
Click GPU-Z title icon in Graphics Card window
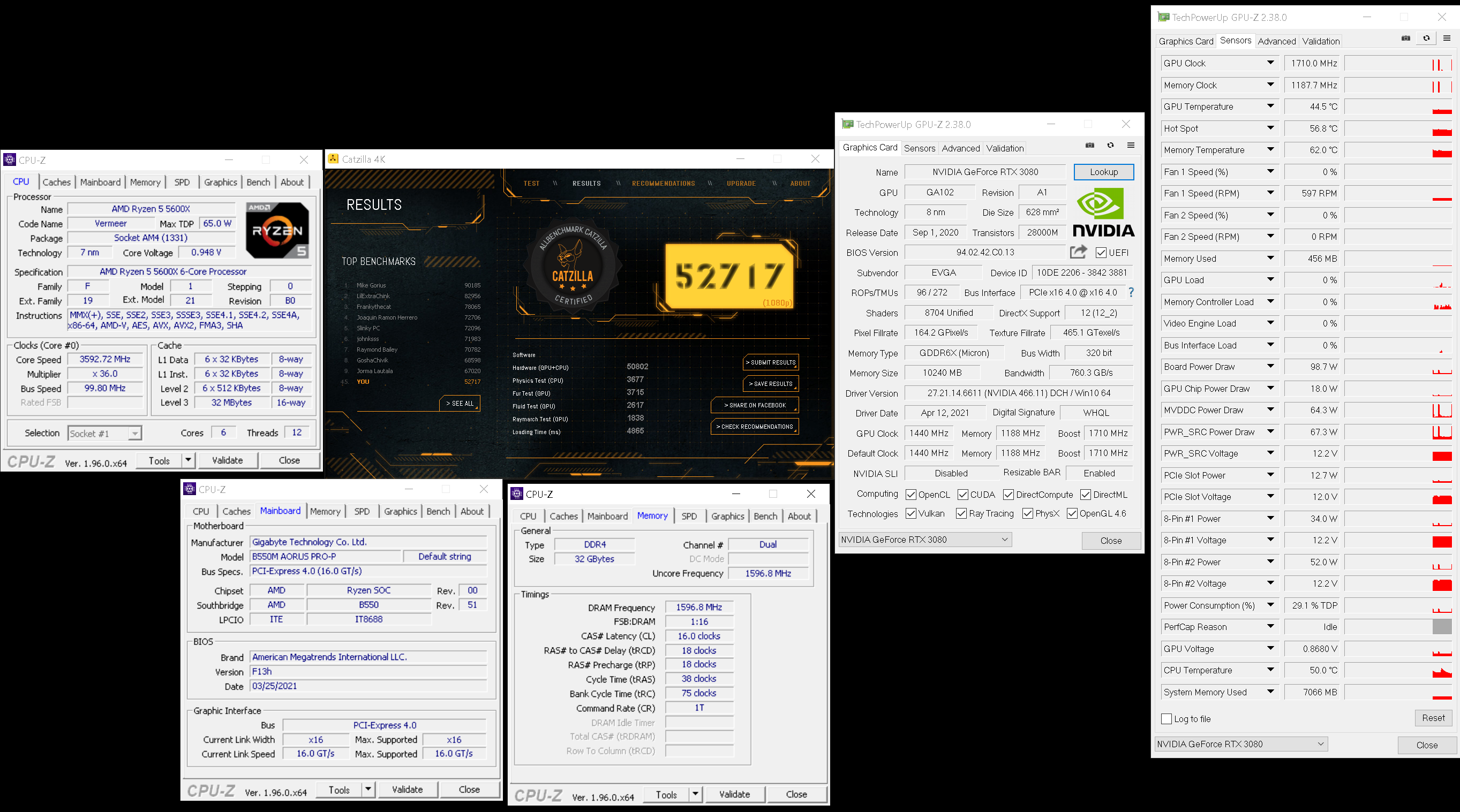848,124
